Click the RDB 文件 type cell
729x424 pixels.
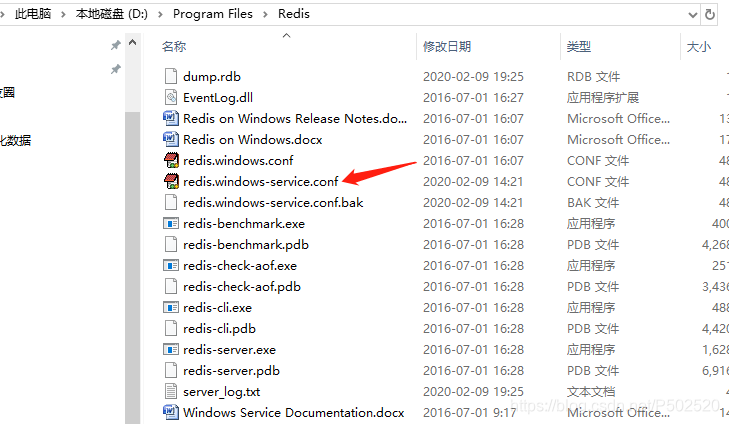click(x=593, y=76)
